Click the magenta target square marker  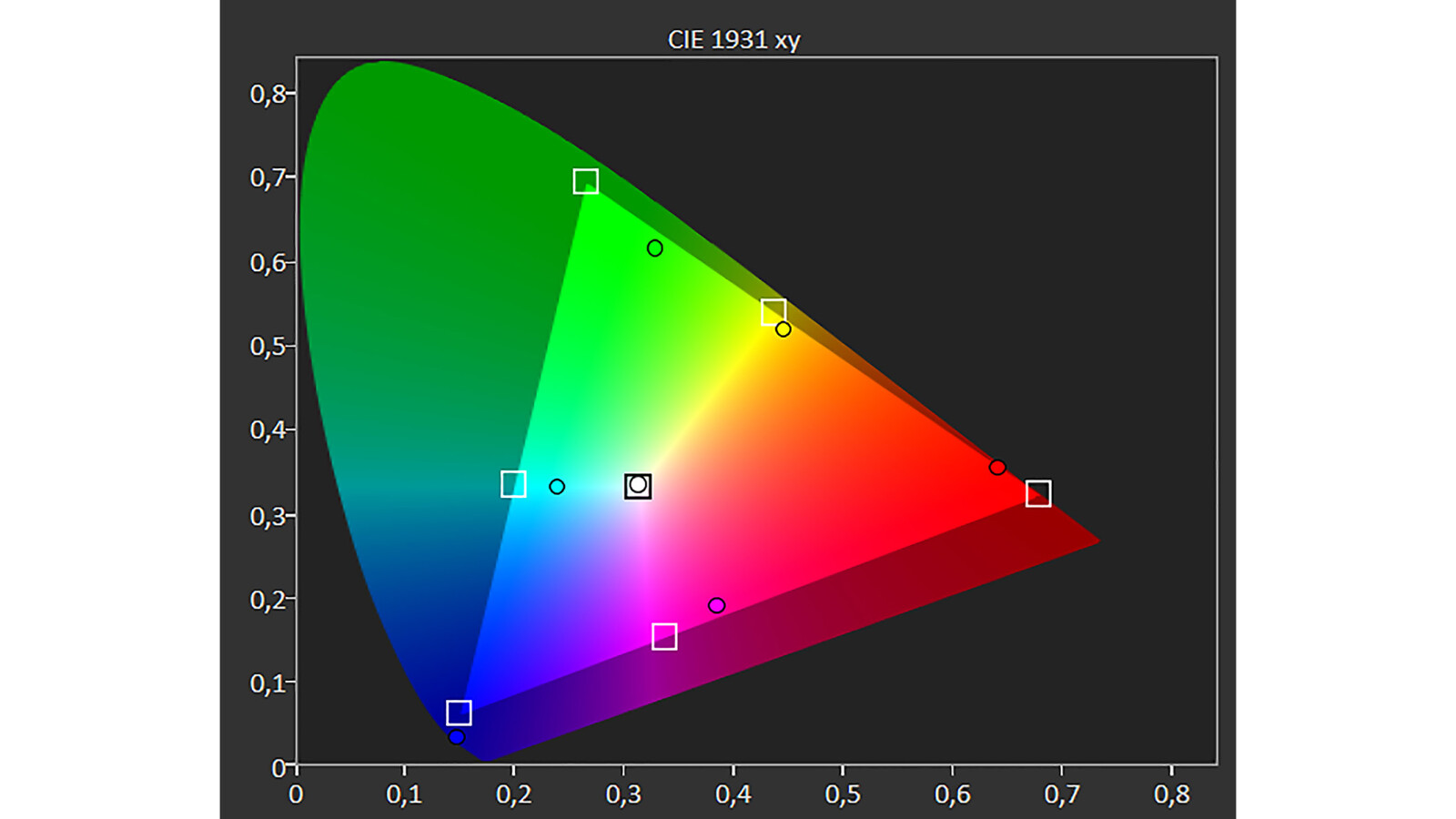(664, 637)
